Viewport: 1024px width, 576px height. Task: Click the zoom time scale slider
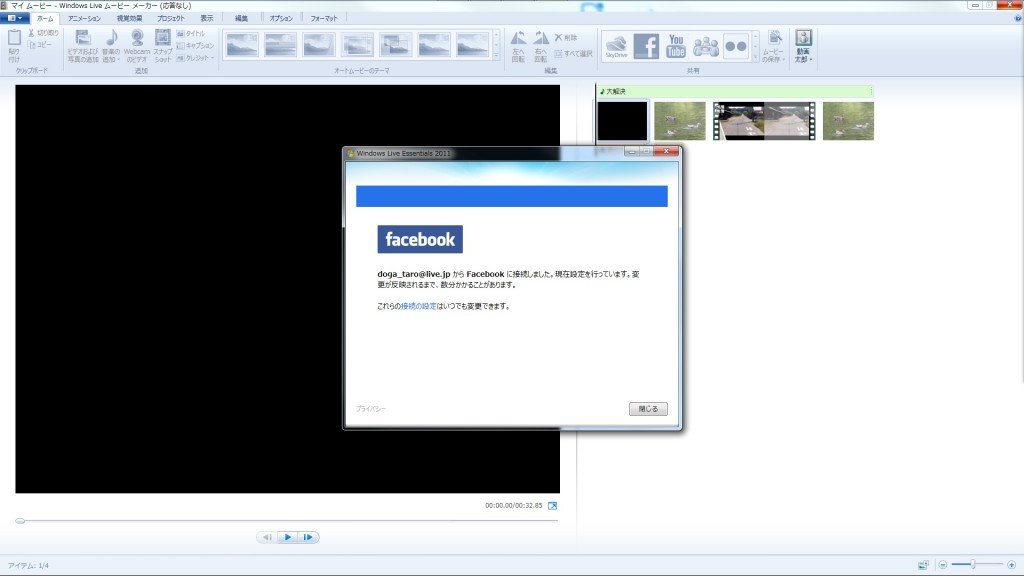point(972,564)
